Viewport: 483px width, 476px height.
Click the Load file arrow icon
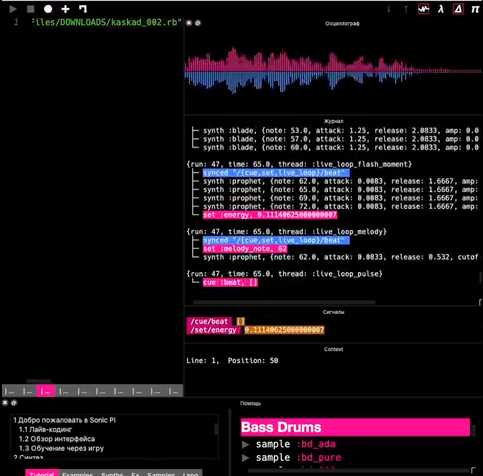click(x=83, y=9)
